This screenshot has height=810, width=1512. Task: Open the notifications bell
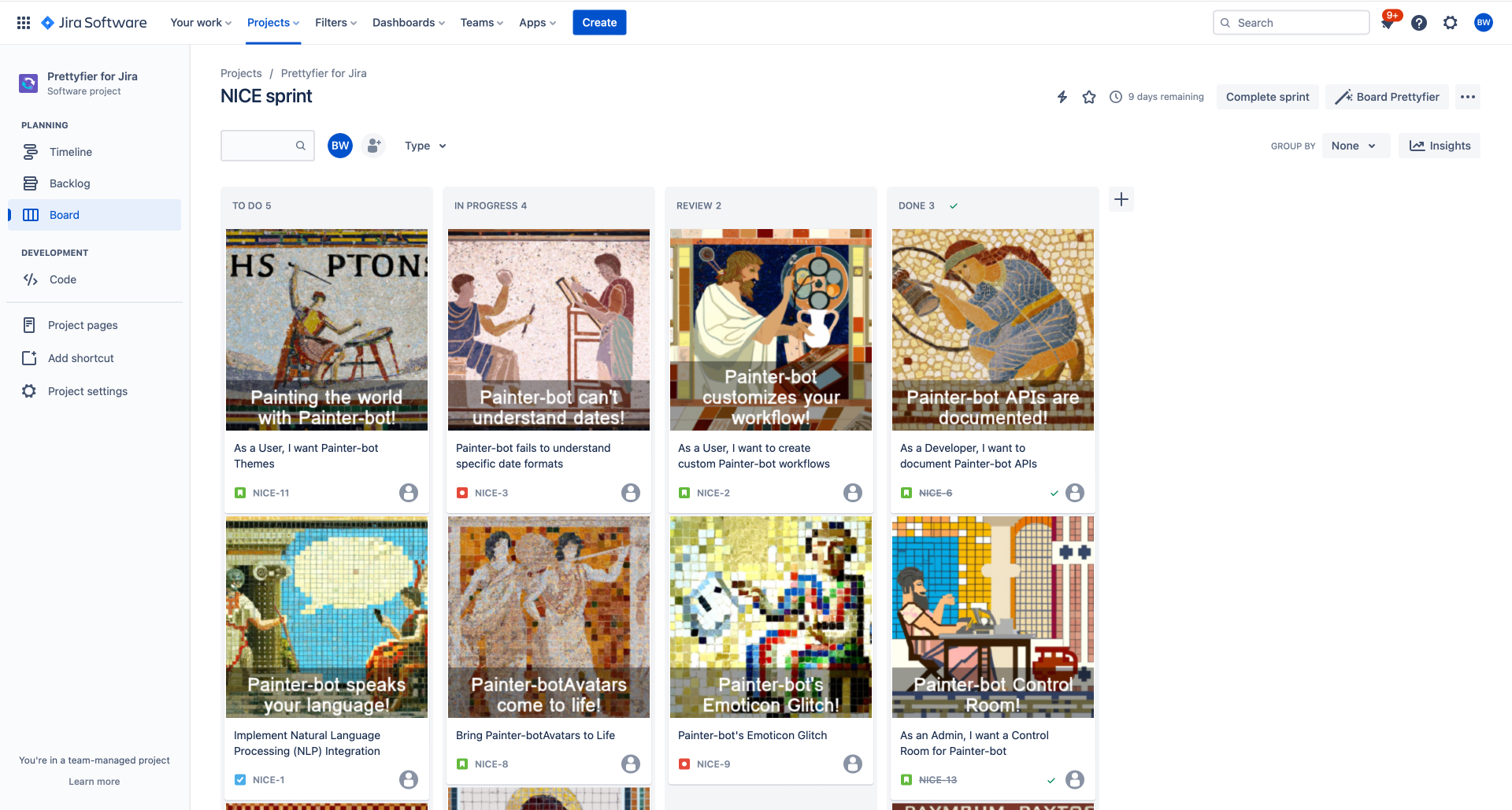click(x=1388, y=23)
